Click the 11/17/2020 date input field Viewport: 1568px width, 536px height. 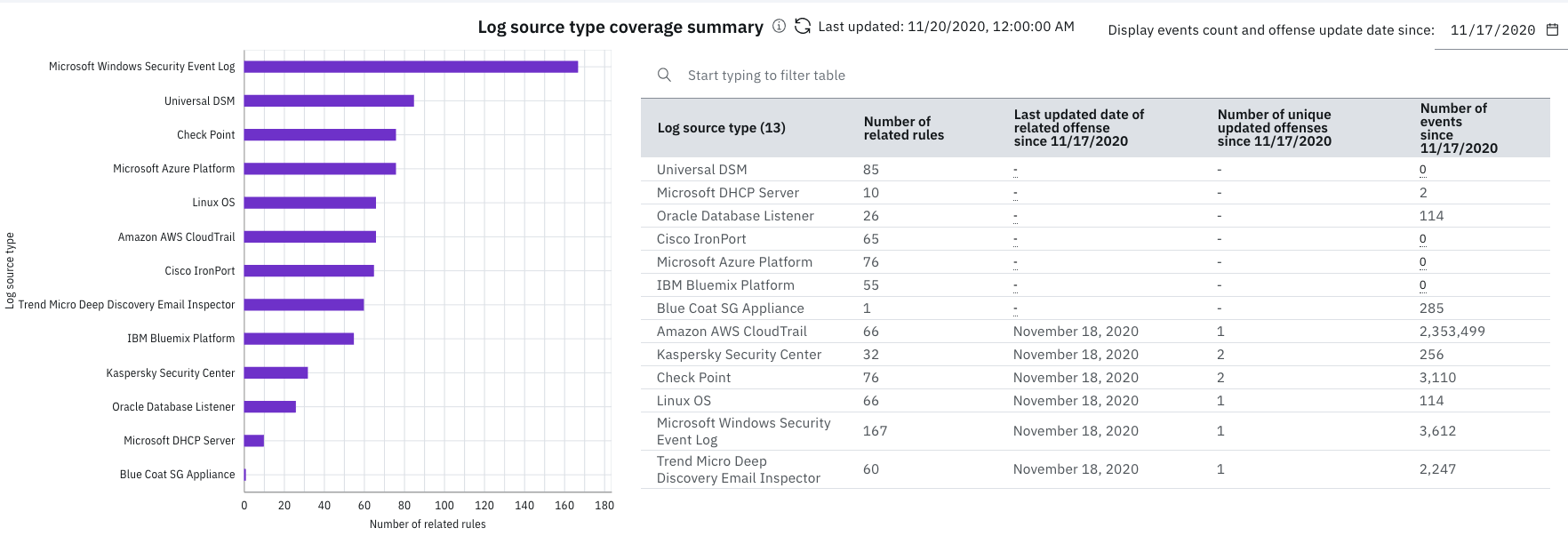pyautogui.click(x=1492, y=30)
